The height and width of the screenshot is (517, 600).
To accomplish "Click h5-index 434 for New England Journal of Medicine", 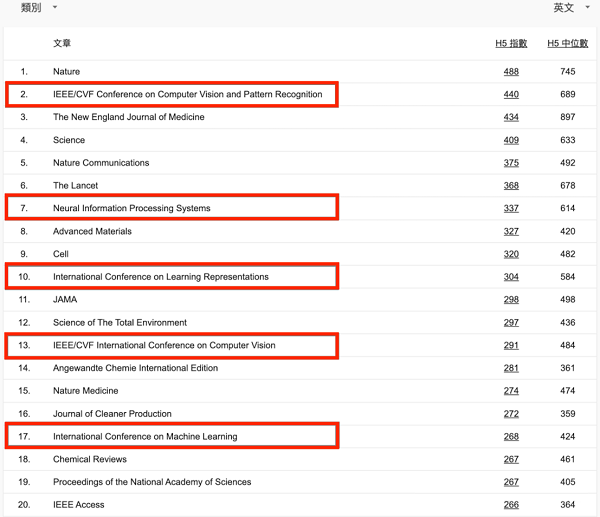I will [511, 118].
